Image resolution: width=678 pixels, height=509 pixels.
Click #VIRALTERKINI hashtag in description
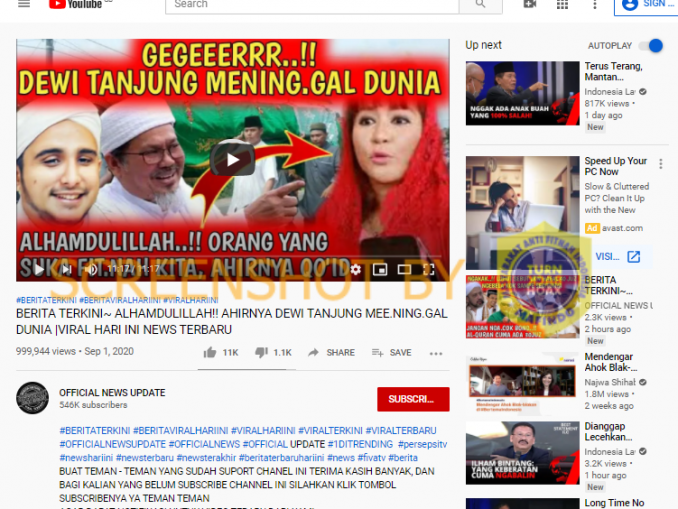[x=330, y=431]
